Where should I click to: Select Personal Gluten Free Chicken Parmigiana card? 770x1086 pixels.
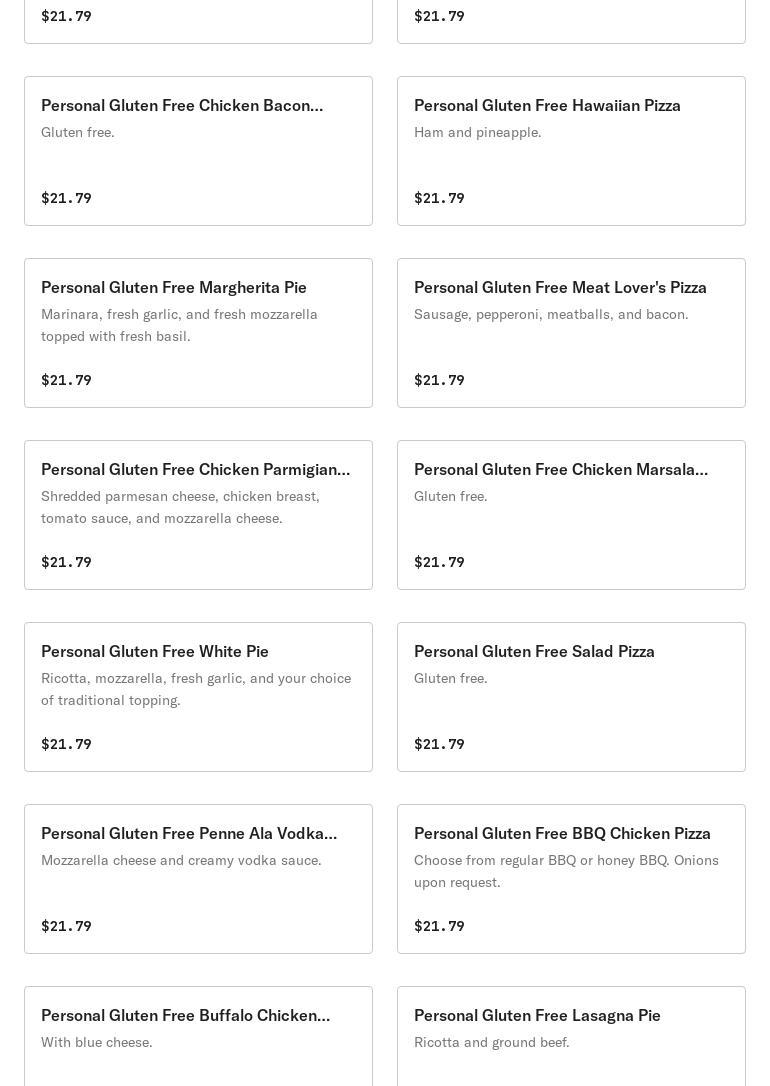pos(198,515)
